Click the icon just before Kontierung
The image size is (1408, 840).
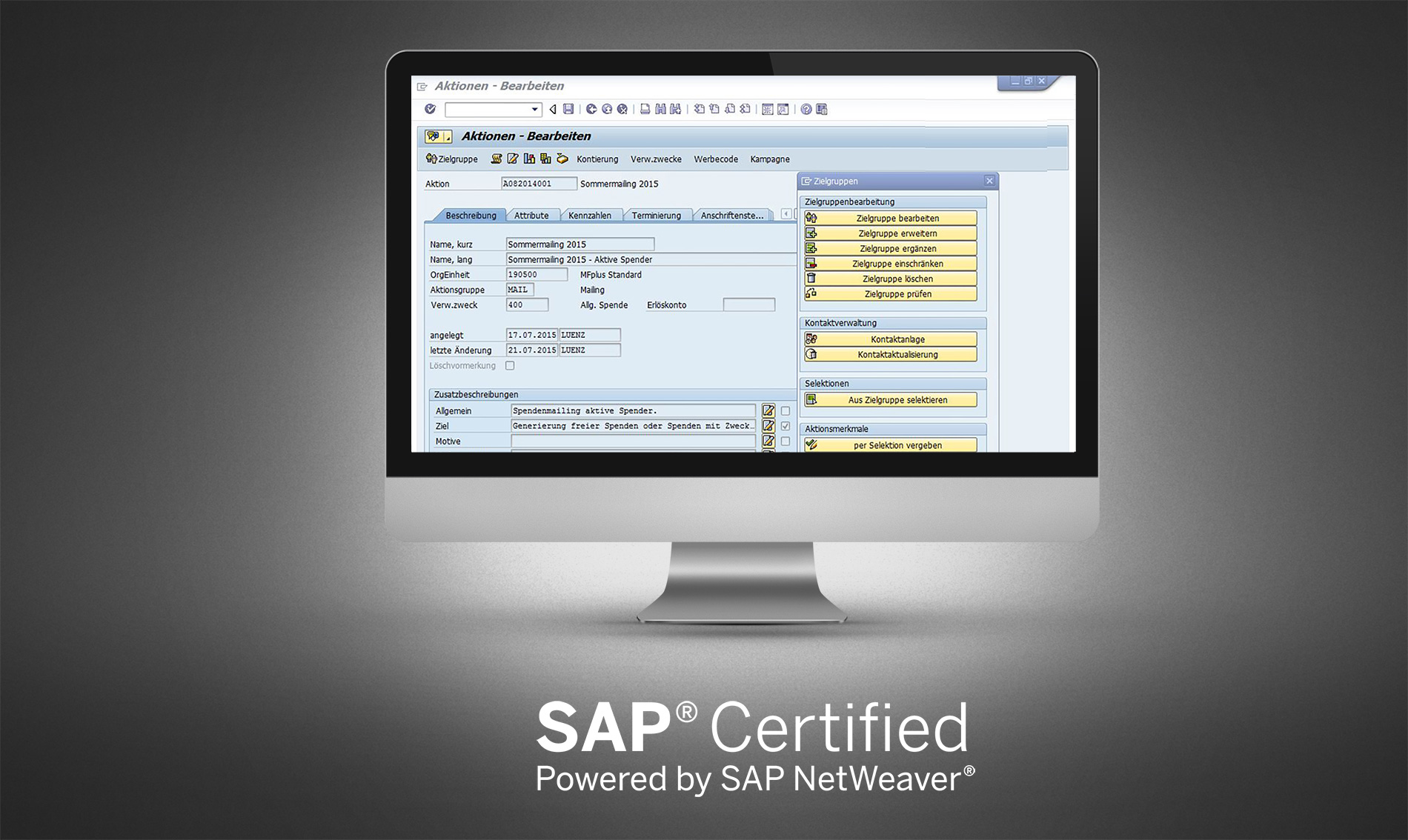pyautogui.click(x=562, y=159)
